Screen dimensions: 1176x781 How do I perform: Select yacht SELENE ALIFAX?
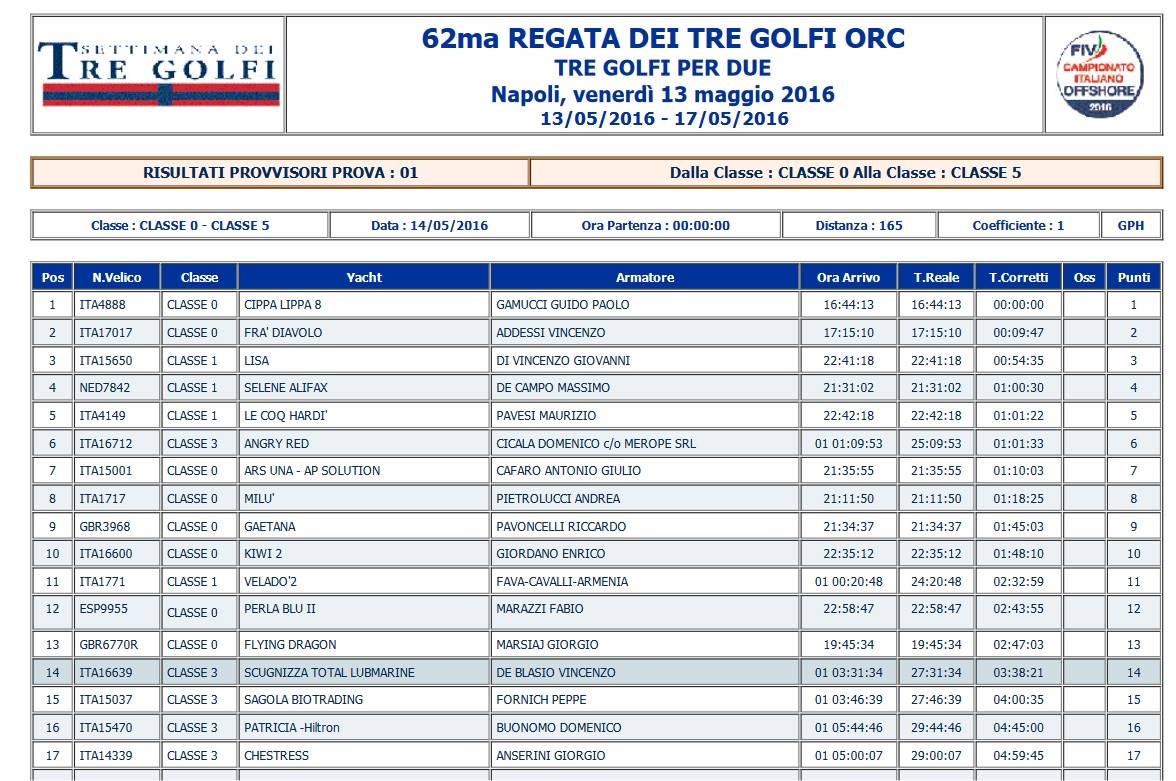click(286, 388)
